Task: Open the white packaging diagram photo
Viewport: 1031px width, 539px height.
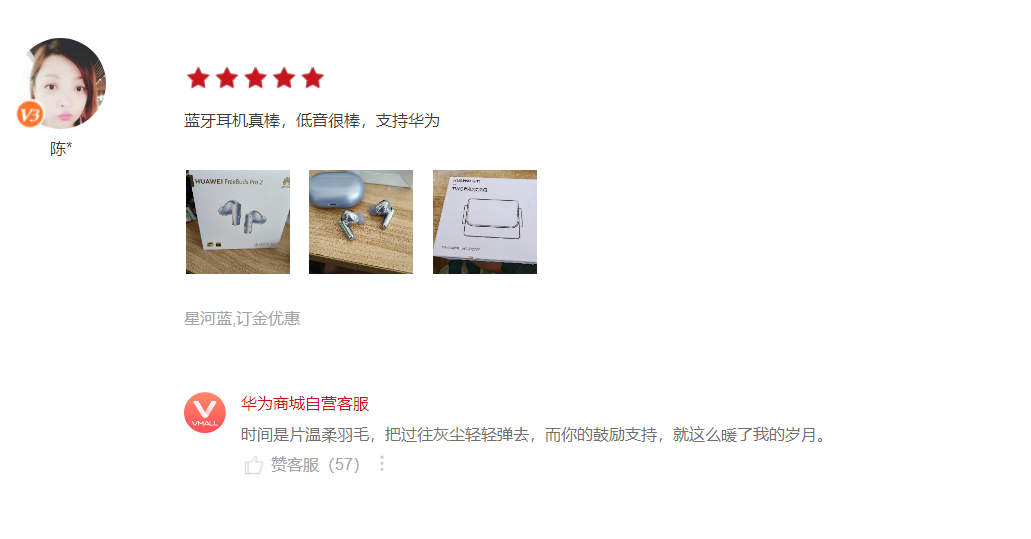Action: point(485,222)
